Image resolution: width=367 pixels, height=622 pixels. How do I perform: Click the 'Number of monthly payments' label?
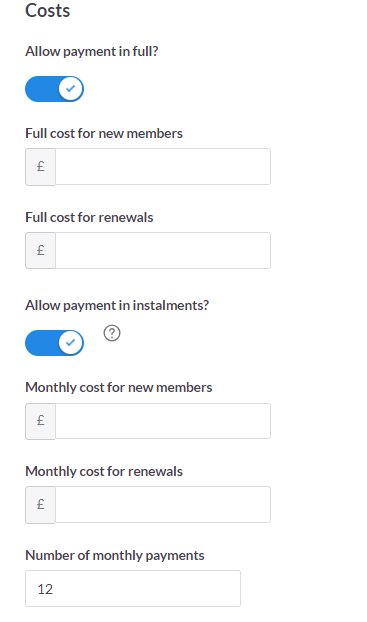tap(115, 555)
